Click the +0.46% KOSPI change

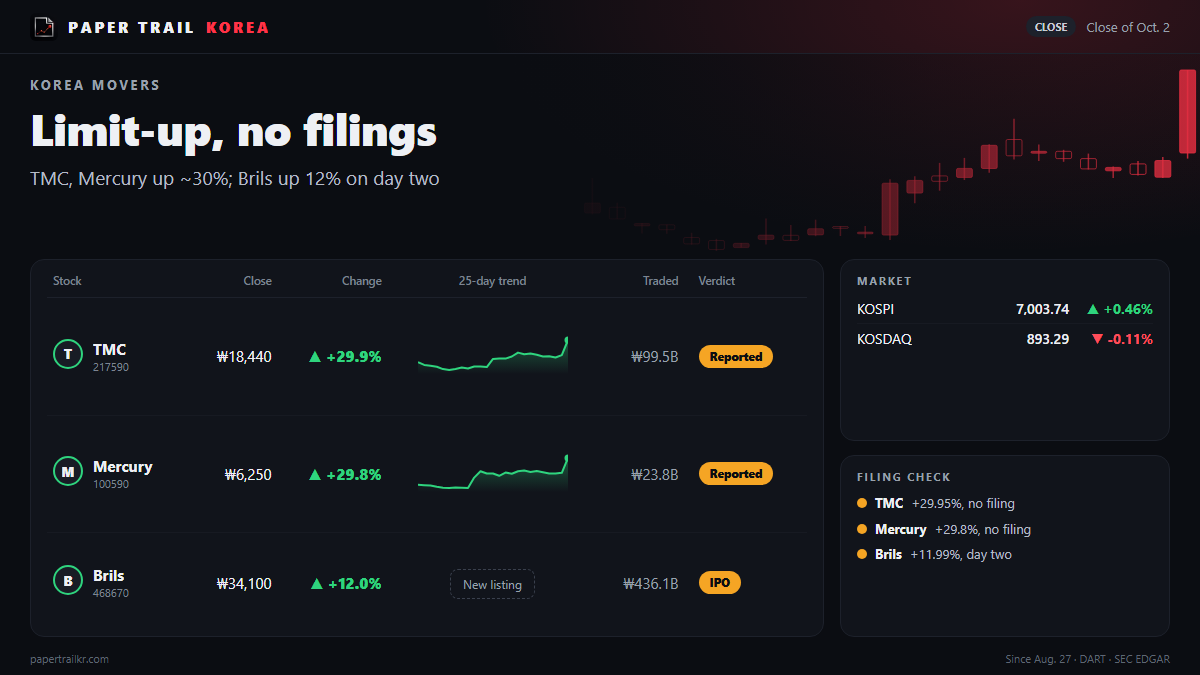[x=1128, y=310]
